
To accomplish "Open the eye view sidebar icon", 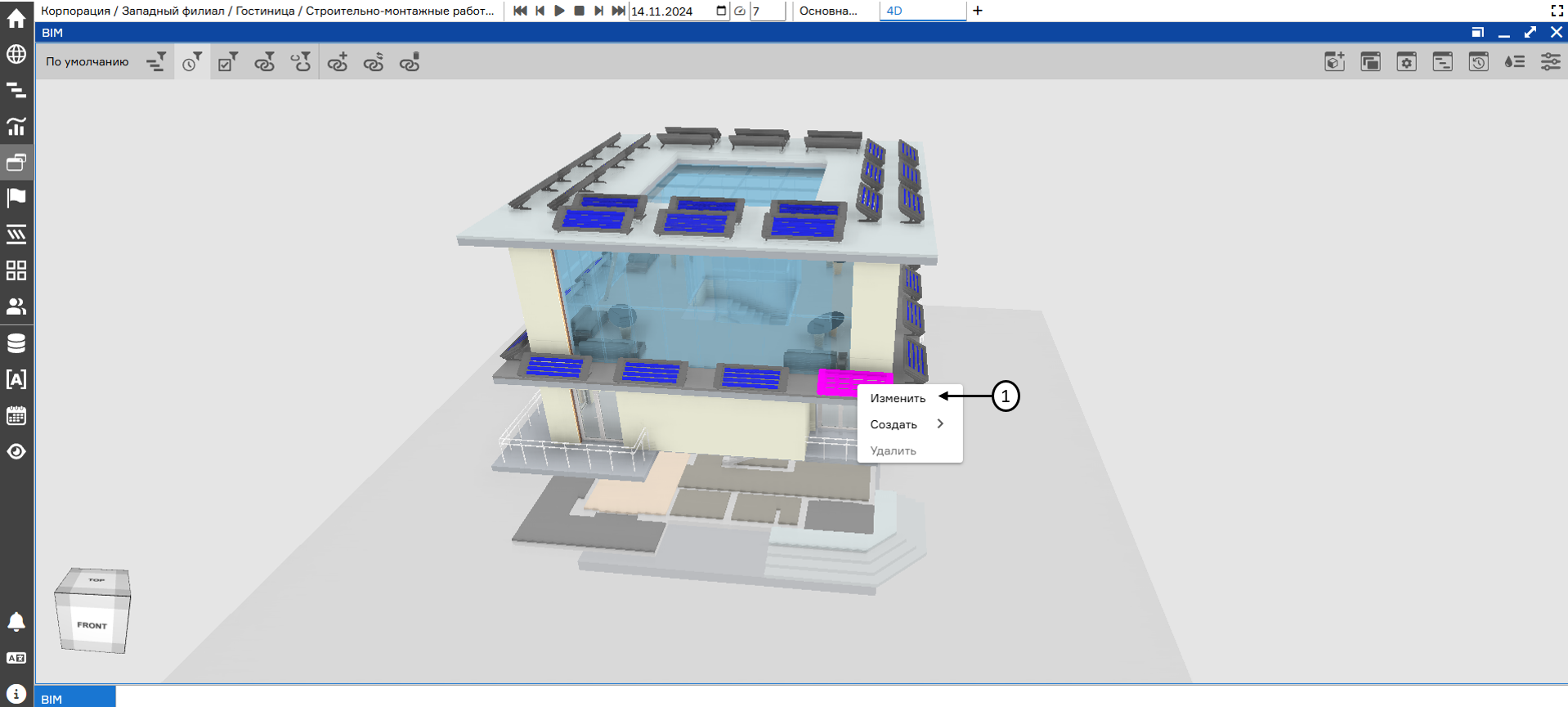I will pyautogui.click(x=16, y=451).
